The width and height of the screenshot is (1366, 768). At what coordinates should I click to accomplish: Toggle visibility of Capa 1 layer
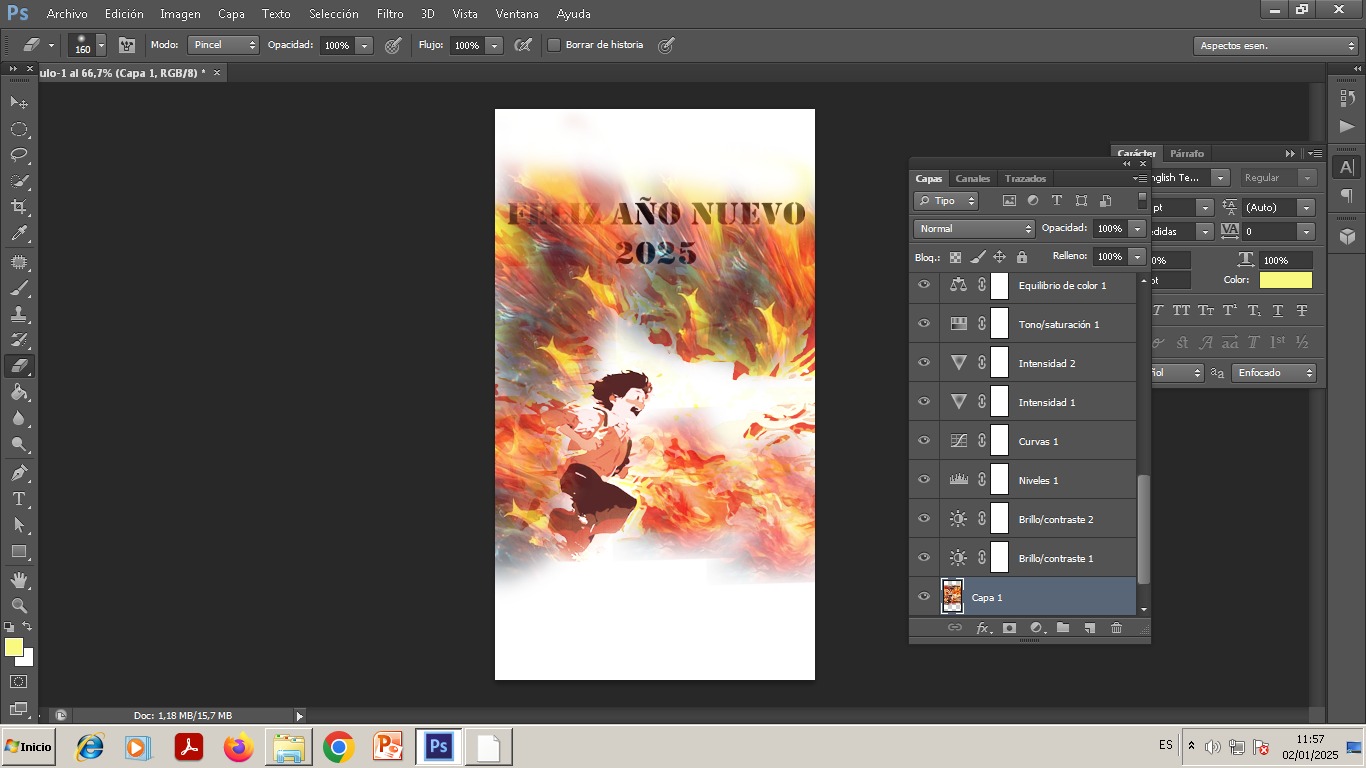tap(924, 597)
